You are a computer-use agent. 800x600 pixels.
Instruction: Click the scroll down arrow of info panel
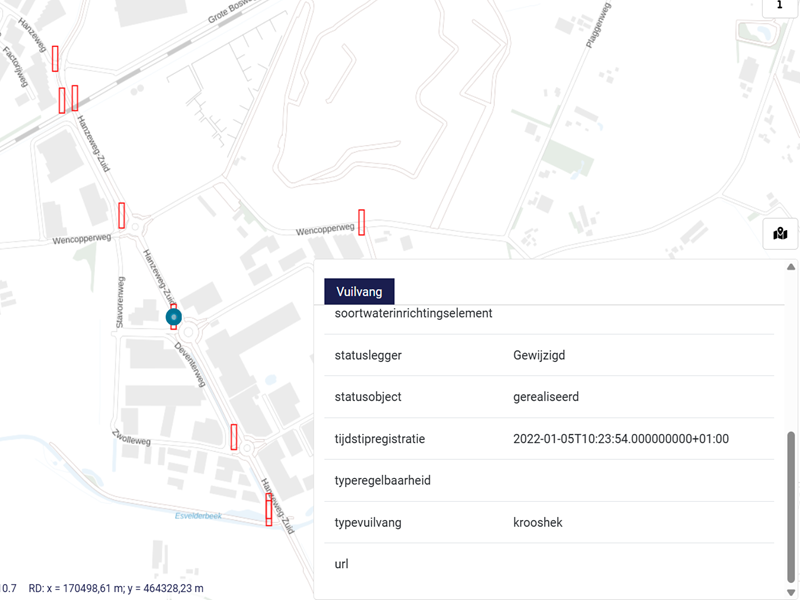click(792, 592)
